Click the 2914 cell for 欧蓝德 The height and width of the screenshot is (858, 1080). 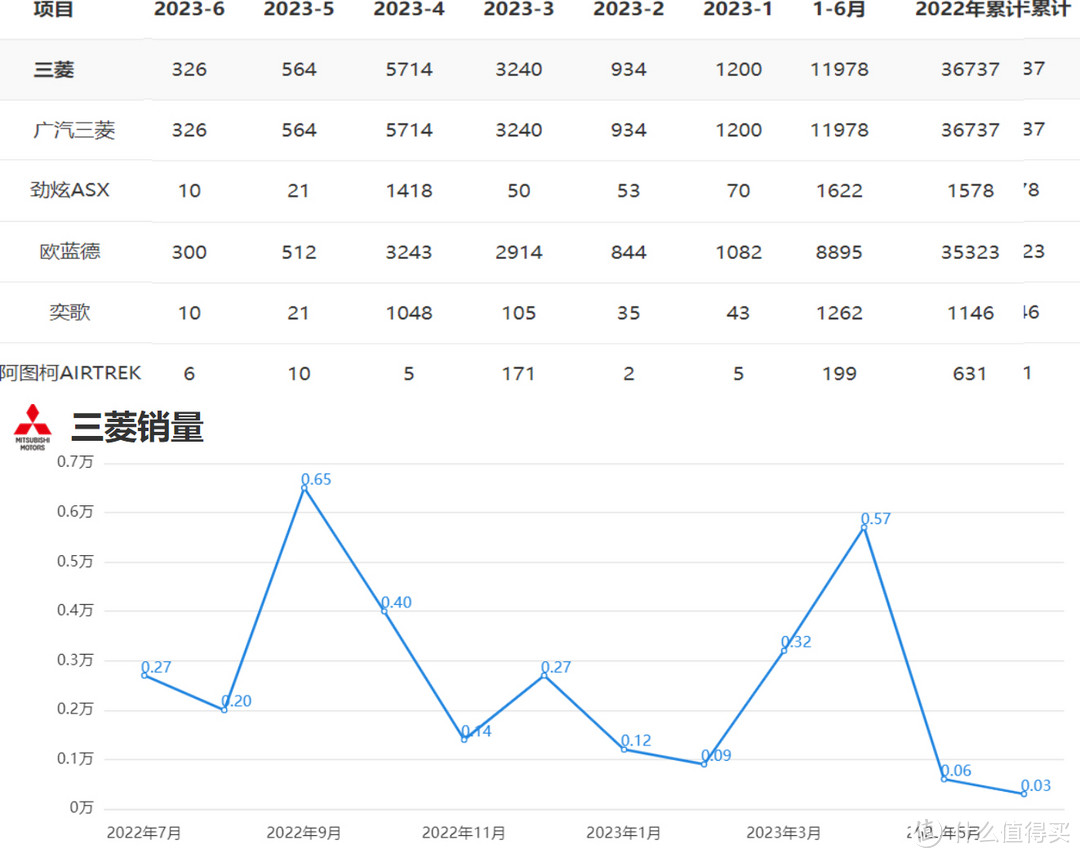tap(519, 252)
